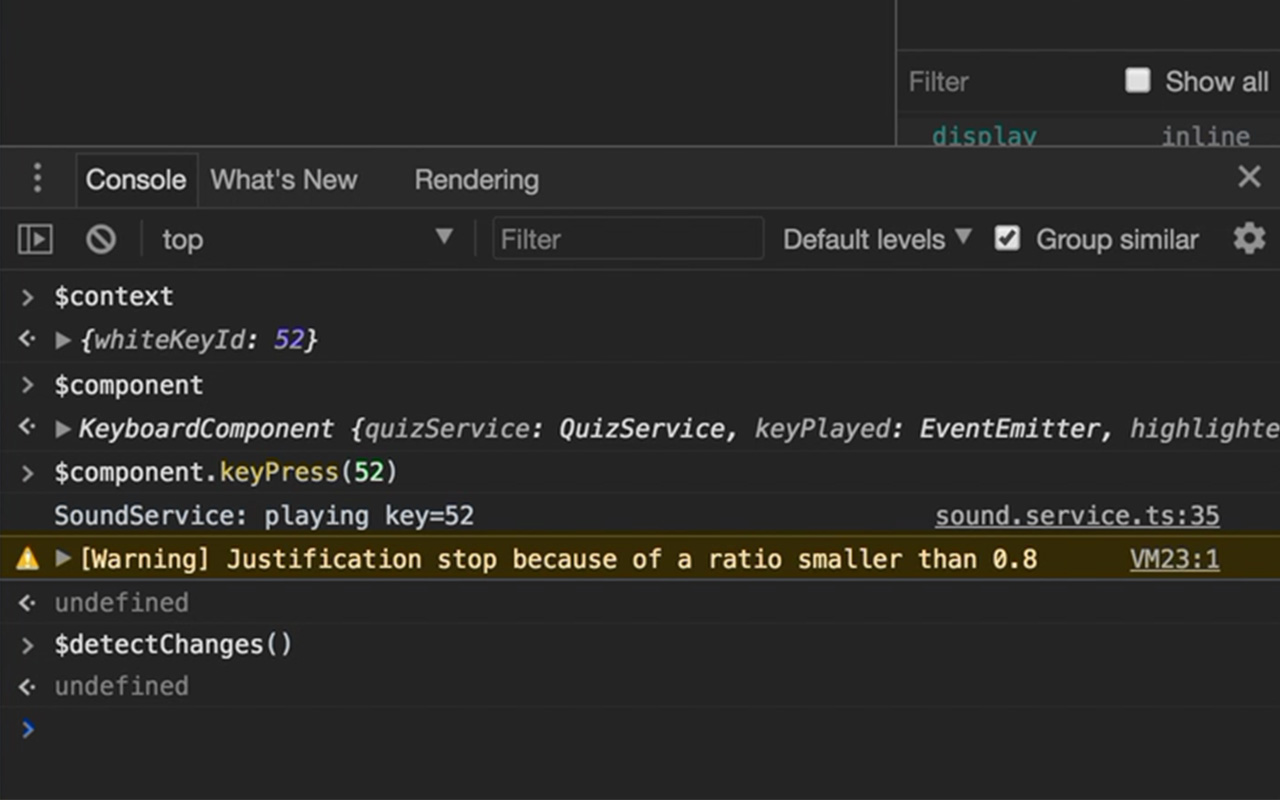Expand the {whiteKeyId: 52} object

(63, 340)
